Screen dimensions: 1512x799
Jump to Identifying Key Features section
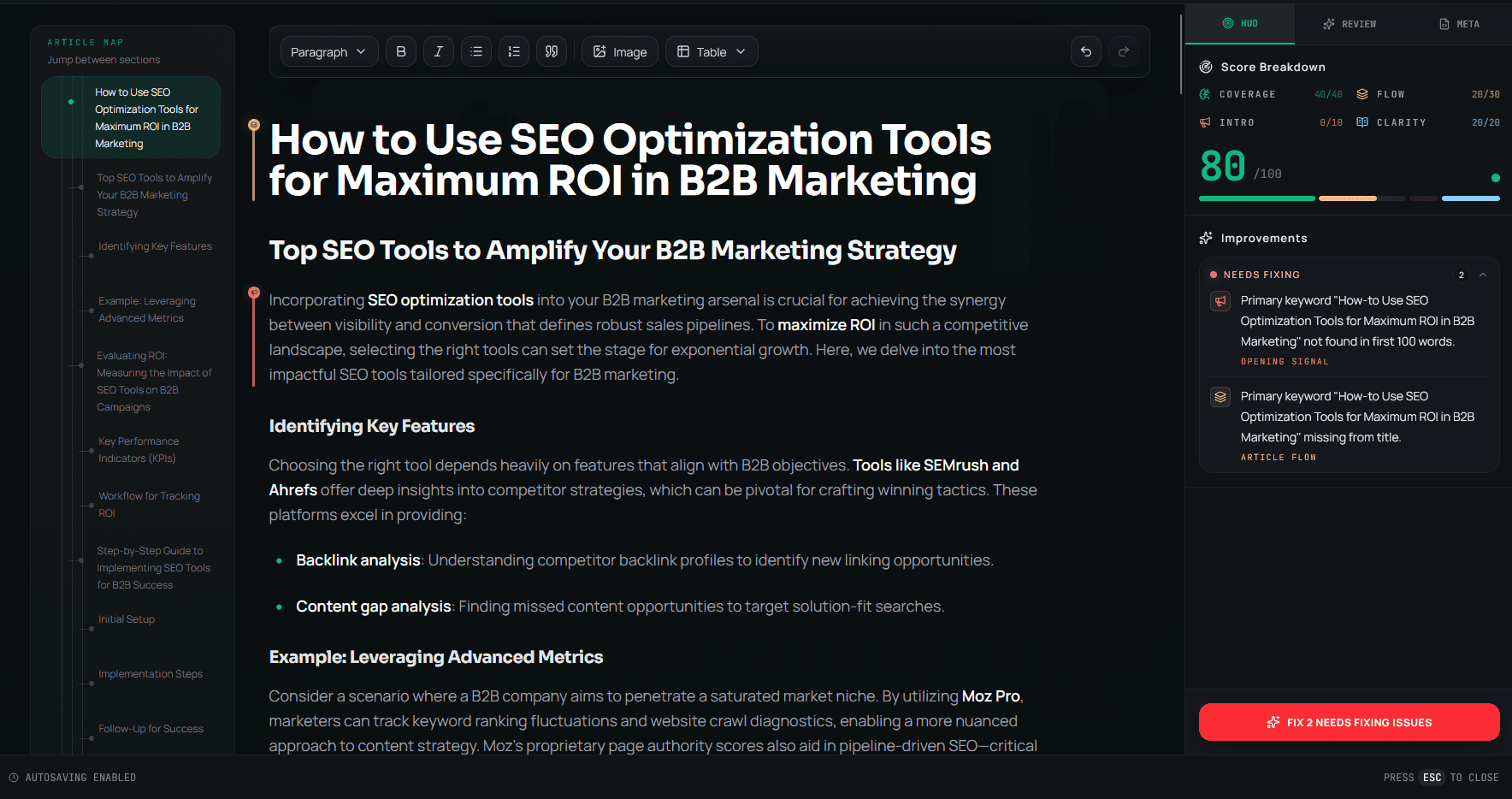click(155, 246)
